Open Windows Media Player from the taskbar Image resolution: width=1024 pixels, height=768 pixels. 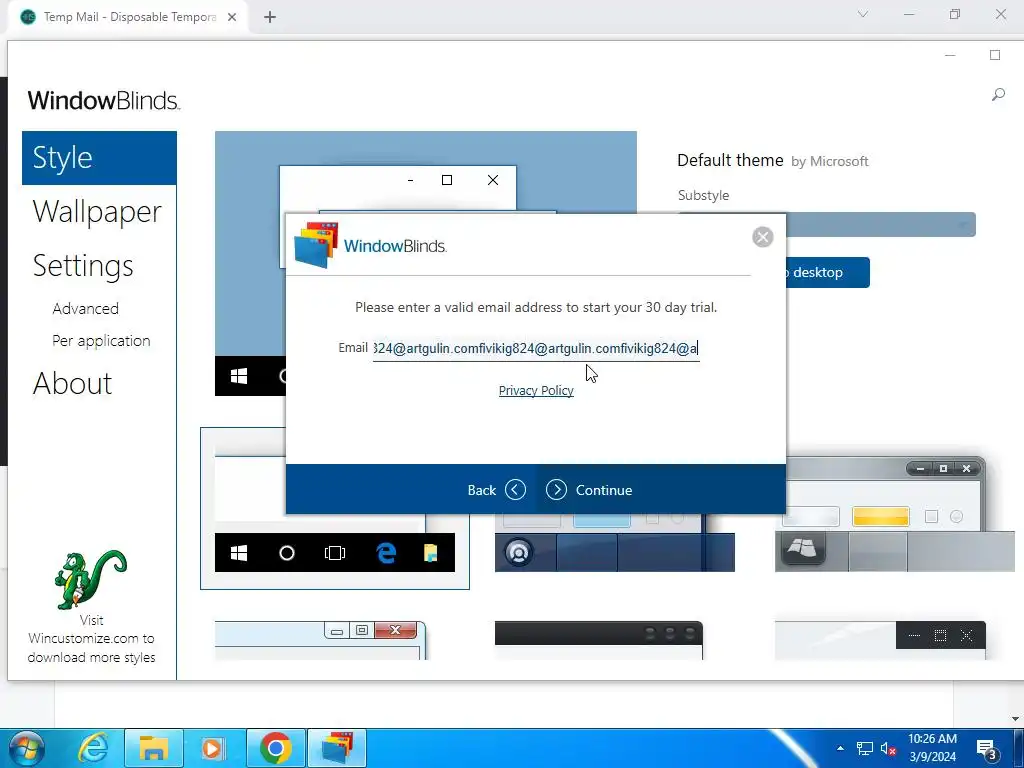[x=212, y=748]
